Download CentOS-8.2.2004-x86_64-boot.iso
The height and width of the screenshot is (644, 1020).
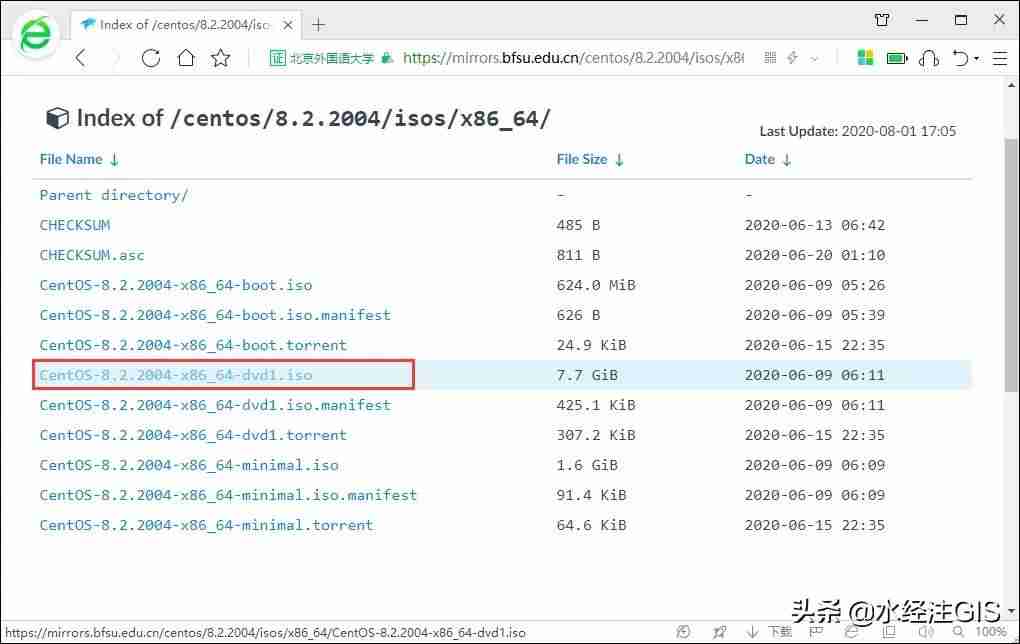[176, 285]
